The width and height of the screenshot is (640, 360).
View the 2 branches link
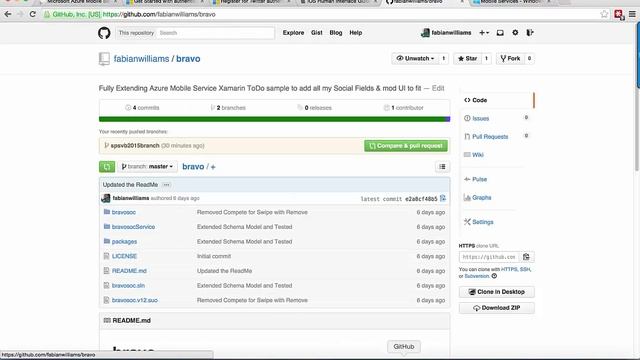click(228, 108)
